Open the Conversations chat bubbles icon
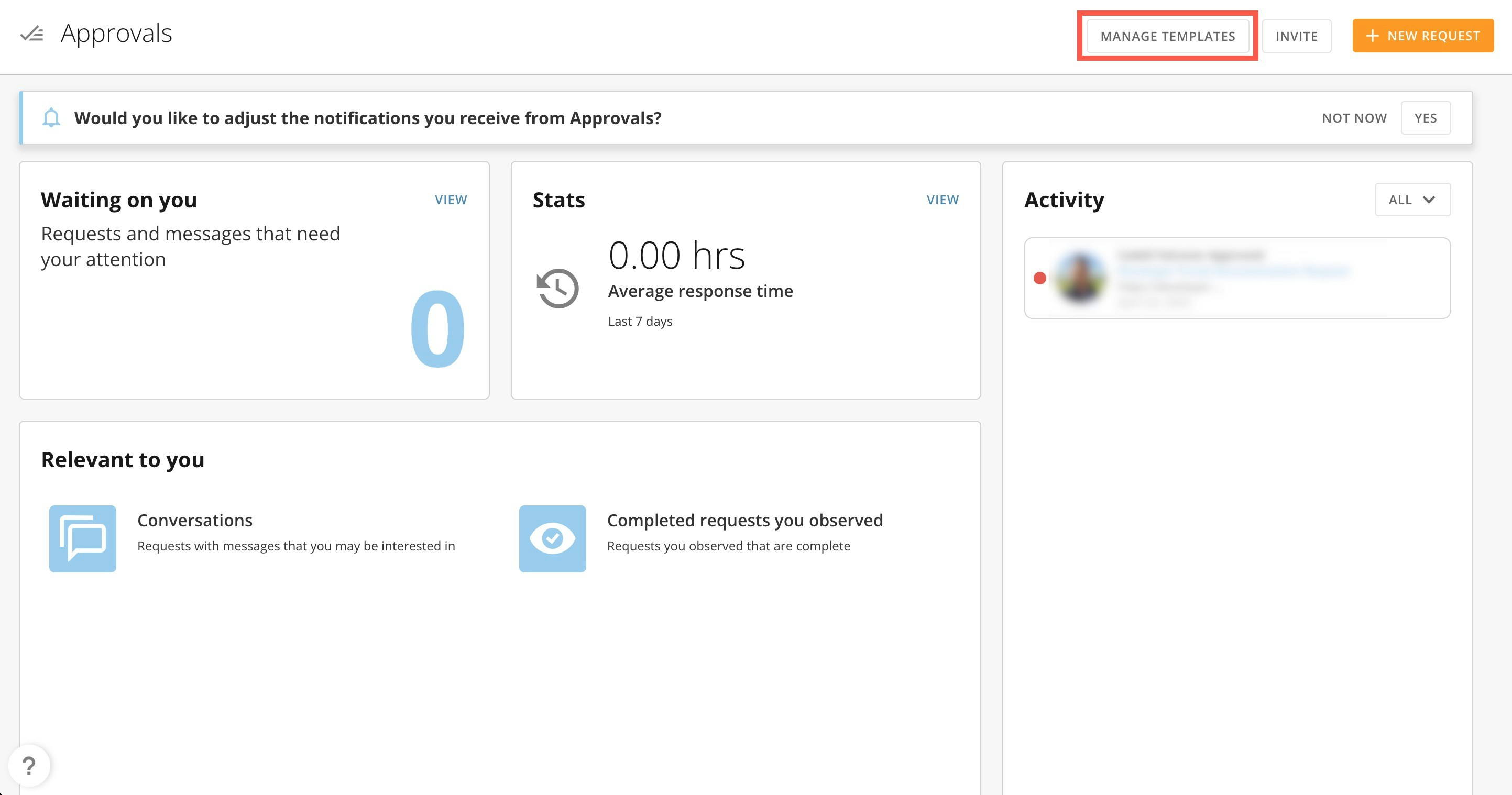The width and height of the screenshot is (1512, 795). click(83, 538)
